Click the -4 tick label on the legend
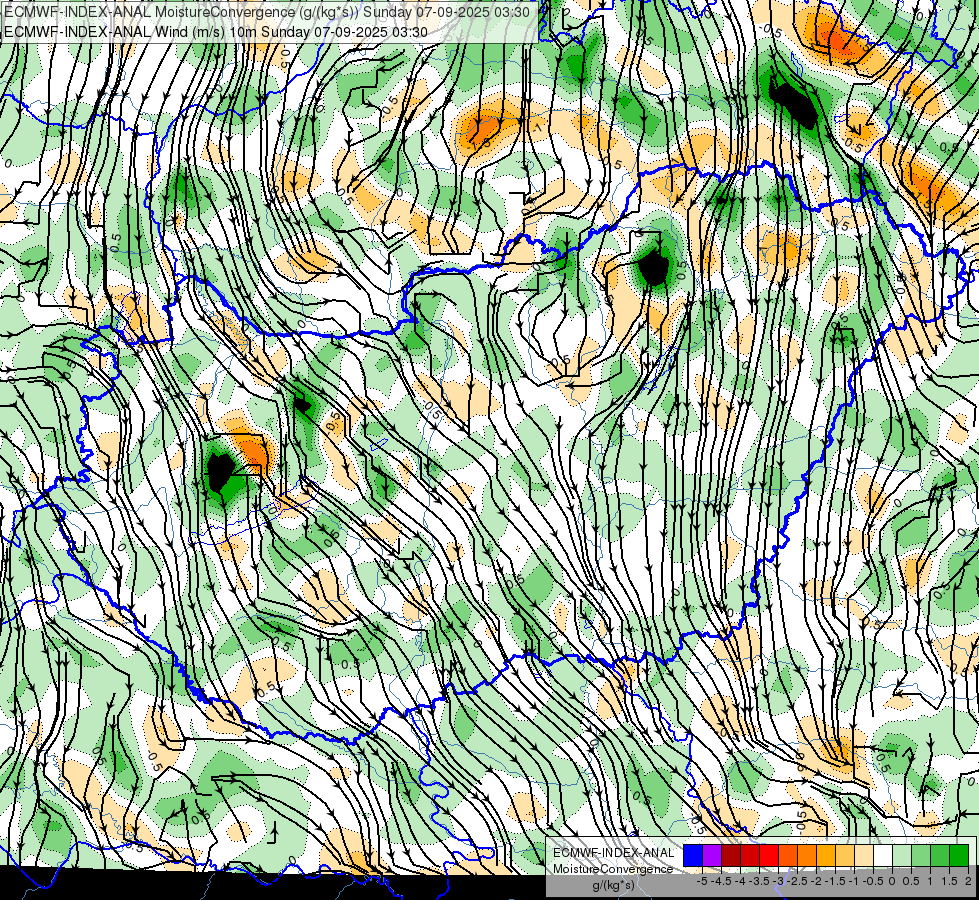979x900 pixels. (x=740, y=881)
